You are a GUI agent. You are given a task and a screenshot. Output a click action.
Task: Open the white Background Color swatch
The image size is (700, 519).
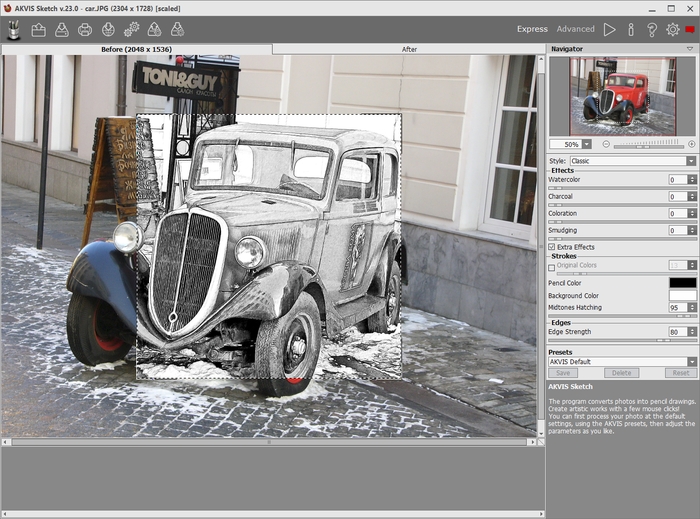pos(683,295)
